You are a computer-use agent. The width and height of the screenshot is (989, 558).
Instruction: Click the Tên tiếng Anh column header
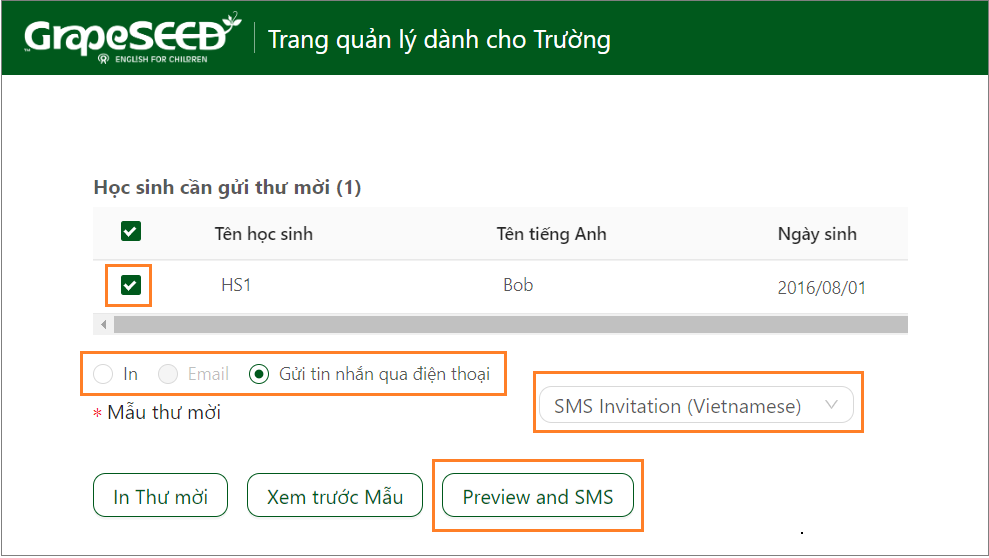pos(551,234)
